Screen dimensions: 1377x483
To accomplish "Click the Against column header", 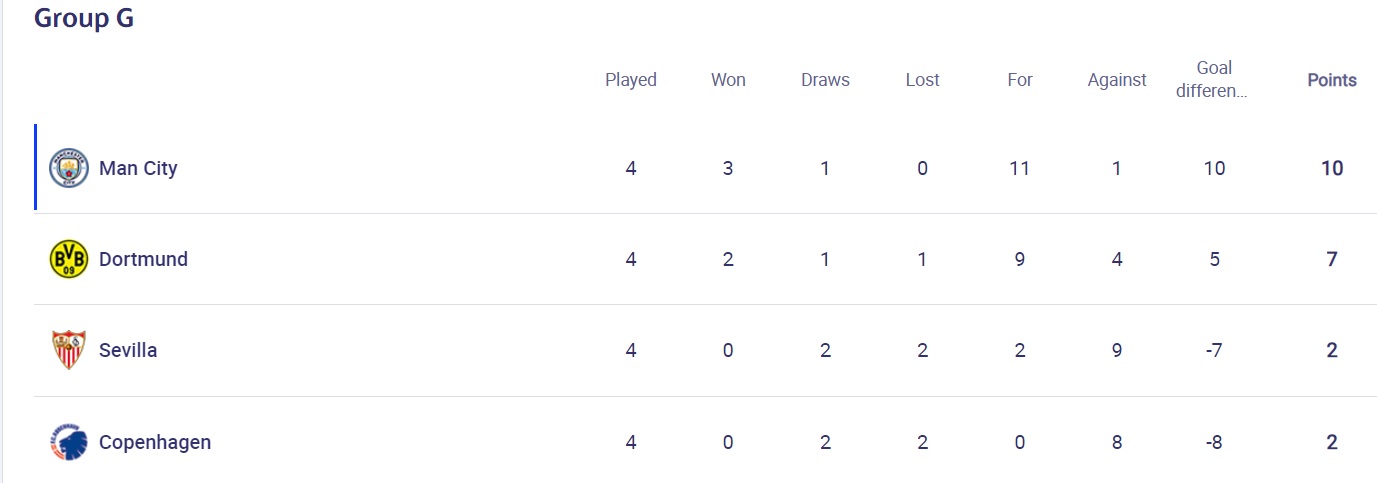I will tap(1117, 80).
